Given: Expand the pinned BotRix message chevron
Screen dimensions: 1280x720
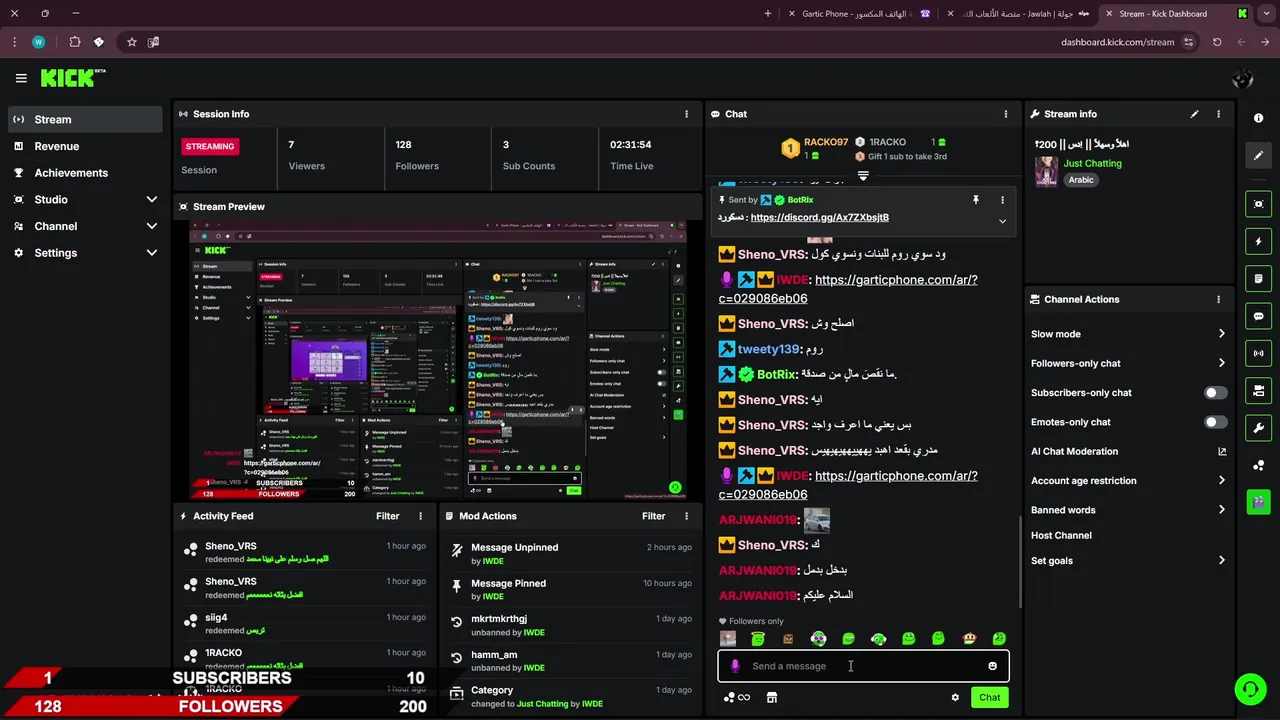Looking at the screenshot, I should point(1002,221).
